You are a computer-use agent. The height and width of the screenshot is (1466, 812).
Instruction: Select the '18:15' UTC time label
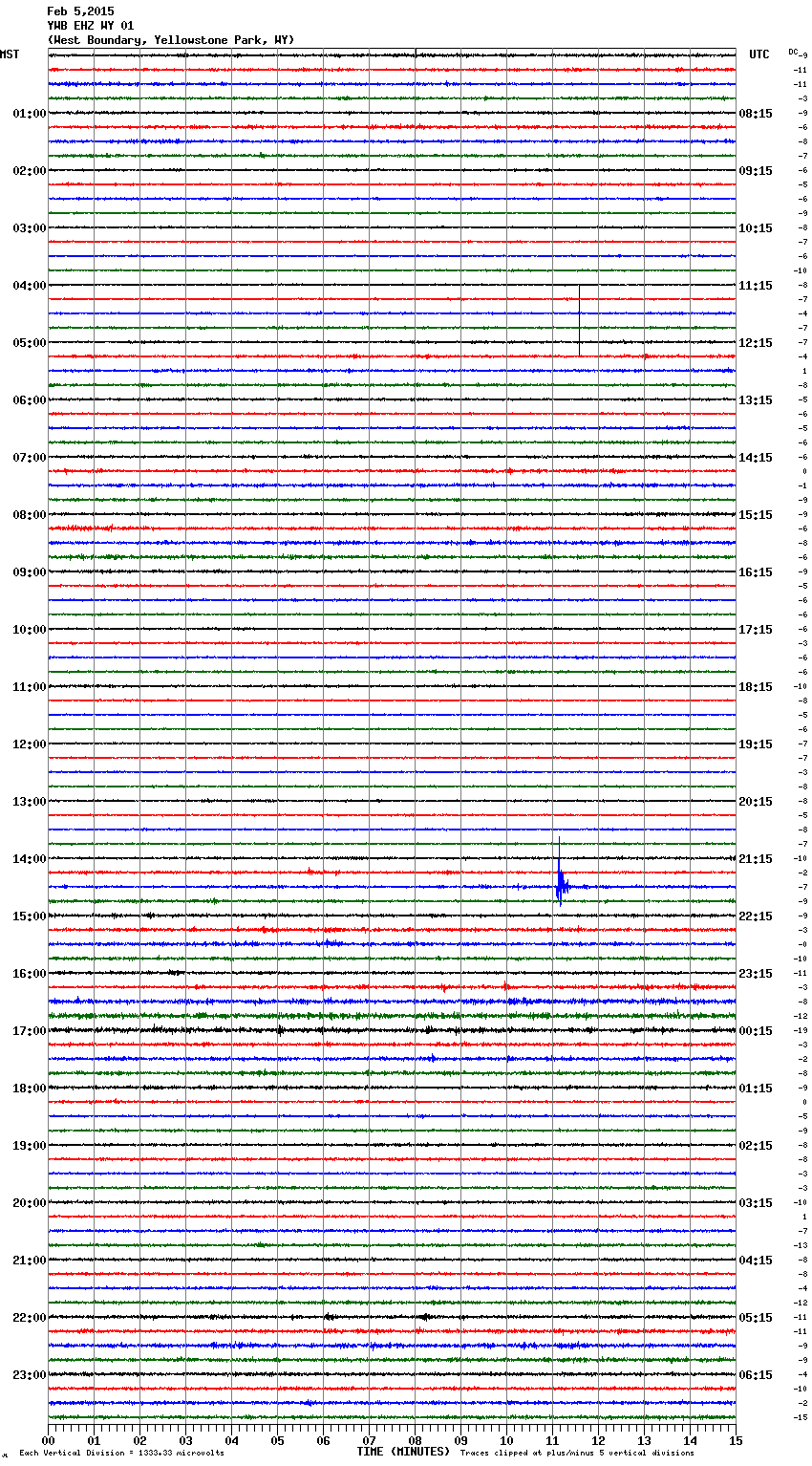tap(756, 687)
